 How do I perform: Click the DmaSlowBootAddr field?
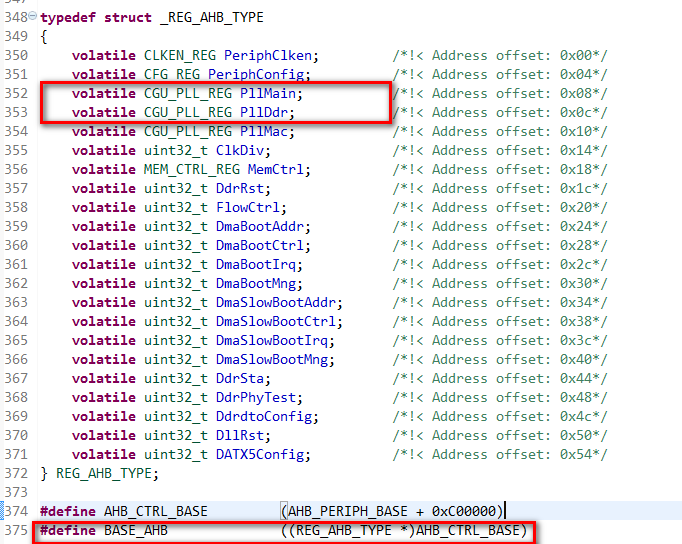pyautogui.click(x=276, y=302)
